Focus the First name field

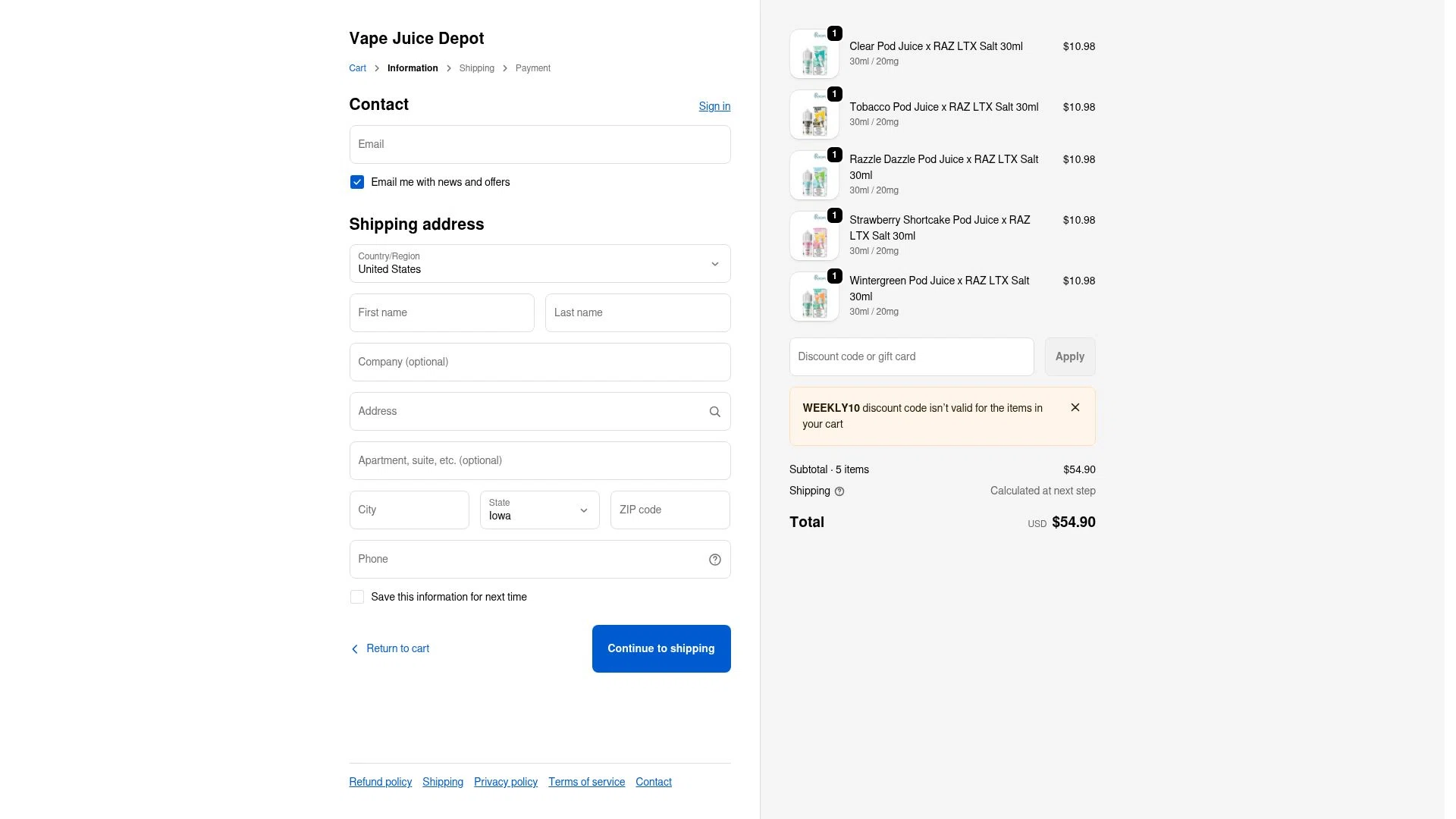click(x=442, y=312)
